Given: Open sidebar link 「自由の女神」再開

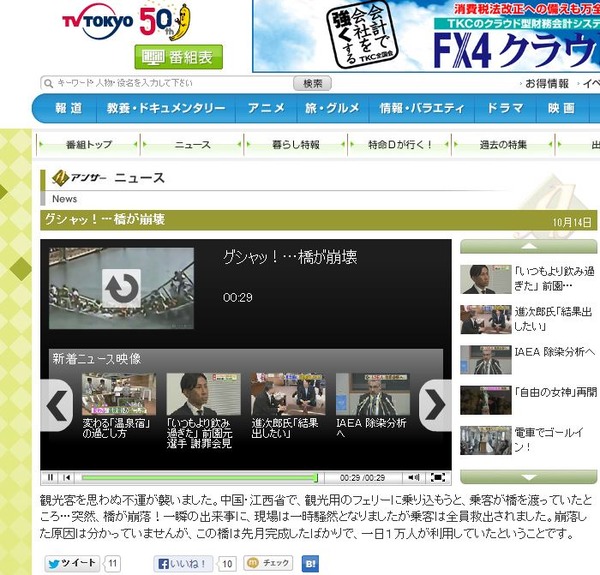Looking at the screenshot, I should coord(555,392).
